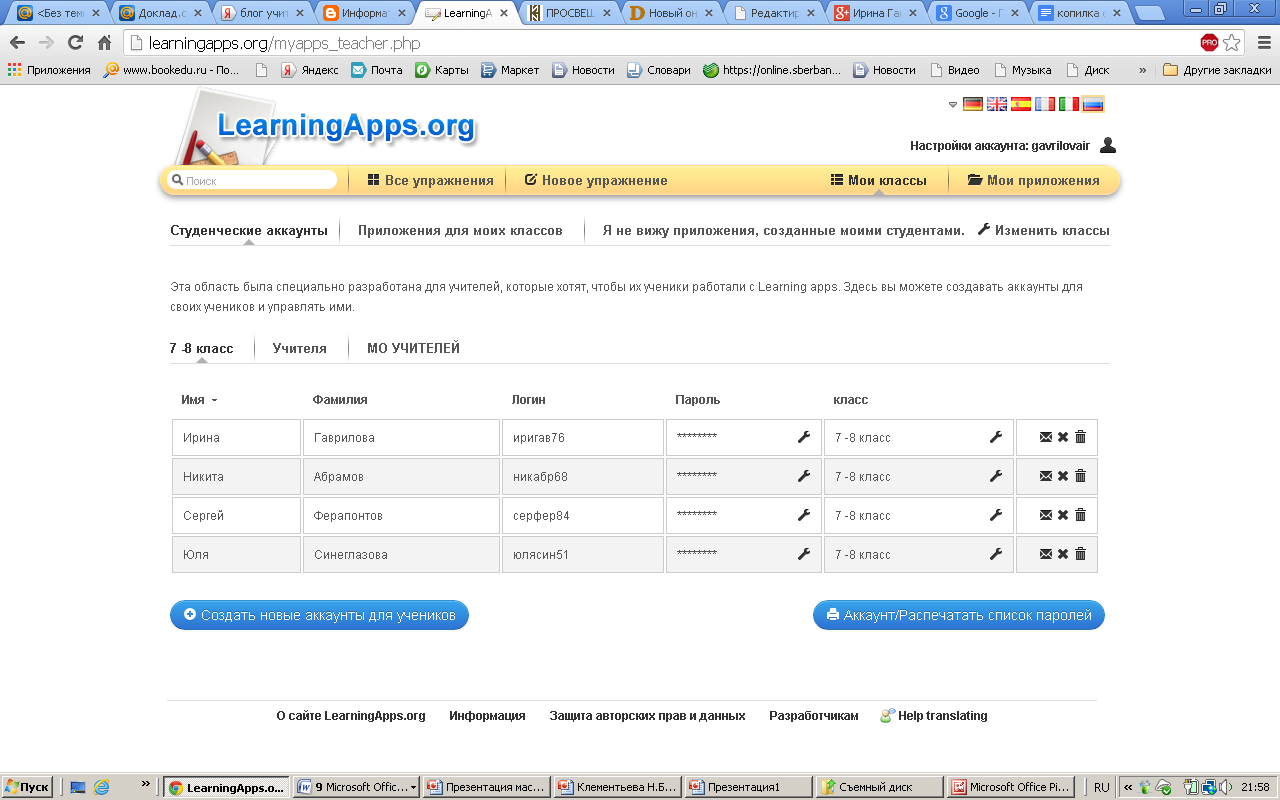Show hidden system tray icons
Image resolution: width=1280 pixels, height=800 pixels.
pos(1129,787)
